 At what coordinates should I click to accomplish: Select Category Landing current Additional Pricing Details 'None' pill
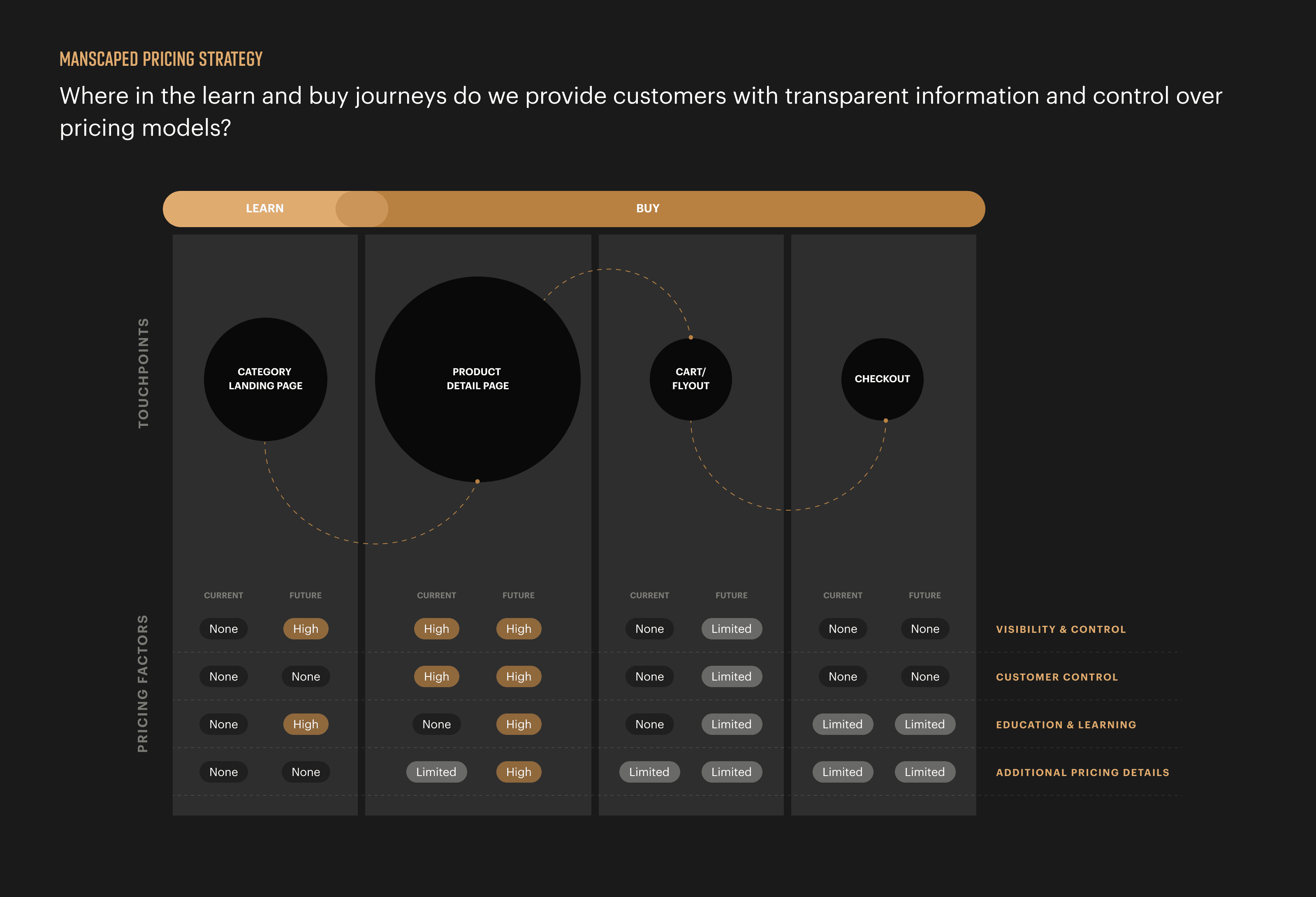point(224,771)
